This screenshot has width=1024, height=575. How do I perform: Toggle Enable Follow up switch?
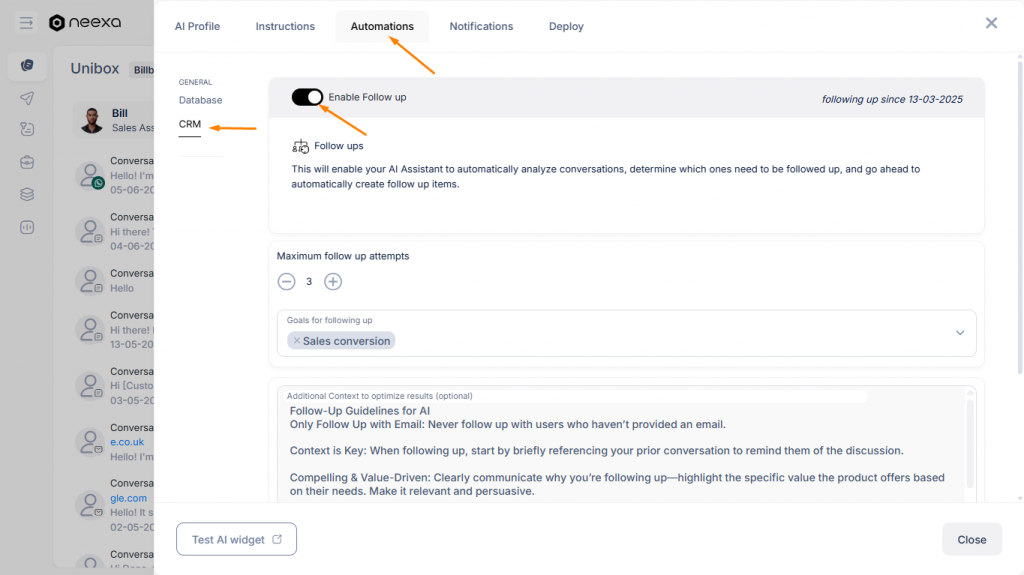(307, 97)
